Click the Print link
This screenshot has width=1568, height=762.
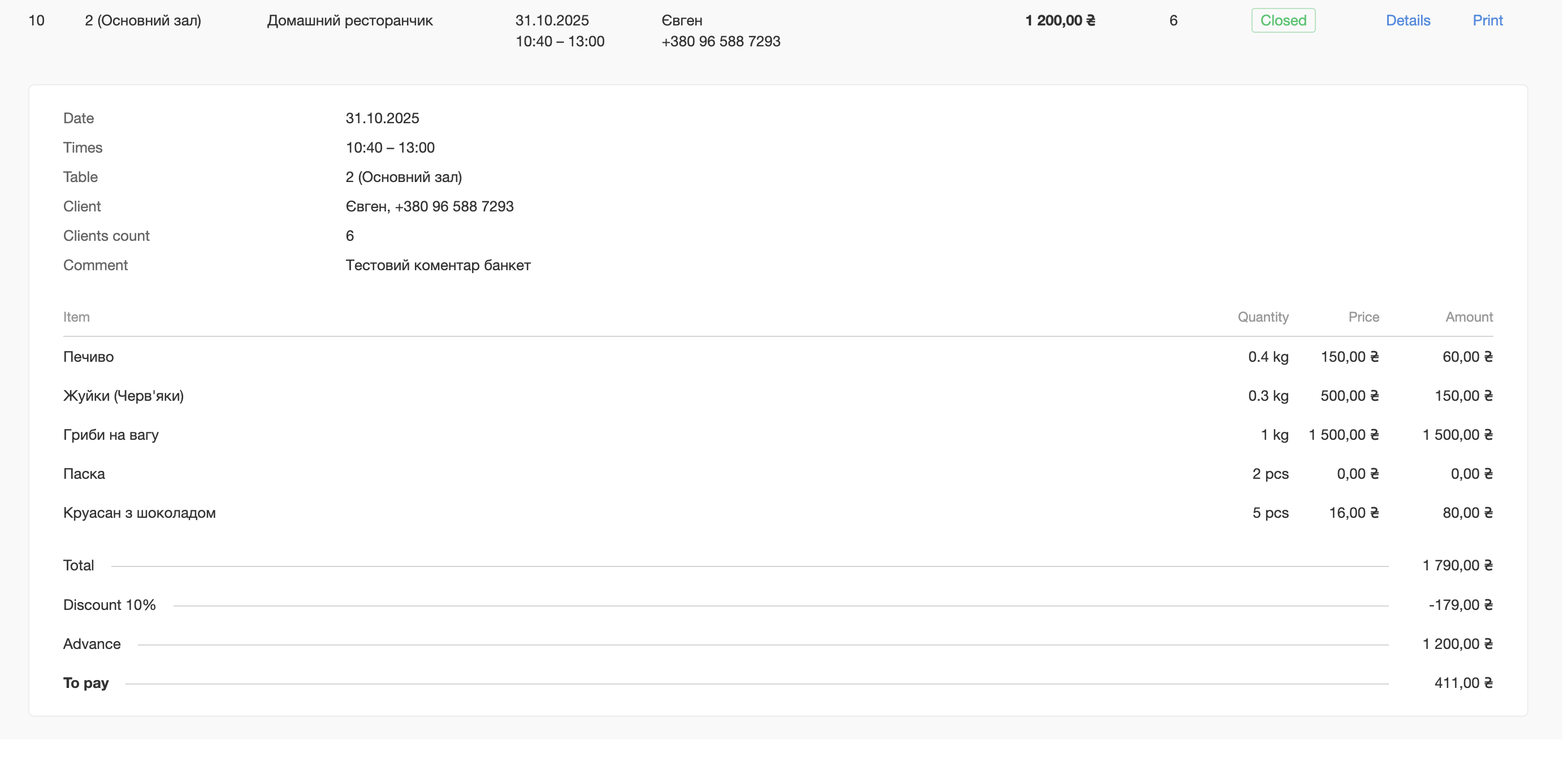[x=1487, y=21]
